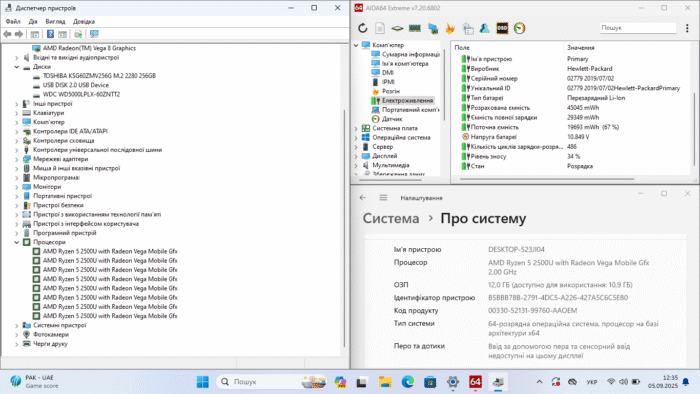
Task: Click the Device Manager vertical scrollbar
Action: click(344, 228)
